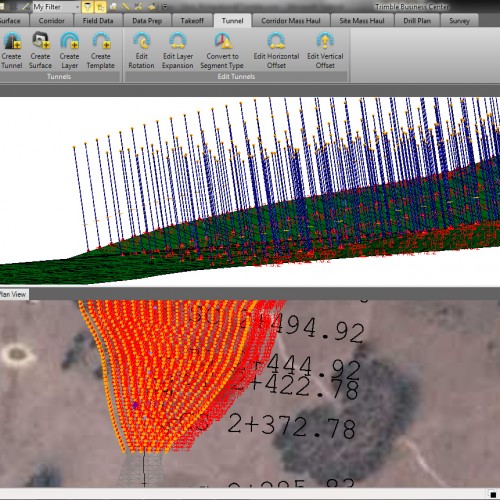This screenshot has width=500, height=500.
Task: Click the white cloud-like icon in quick toolbar
Action: click(x=113, y=6)
